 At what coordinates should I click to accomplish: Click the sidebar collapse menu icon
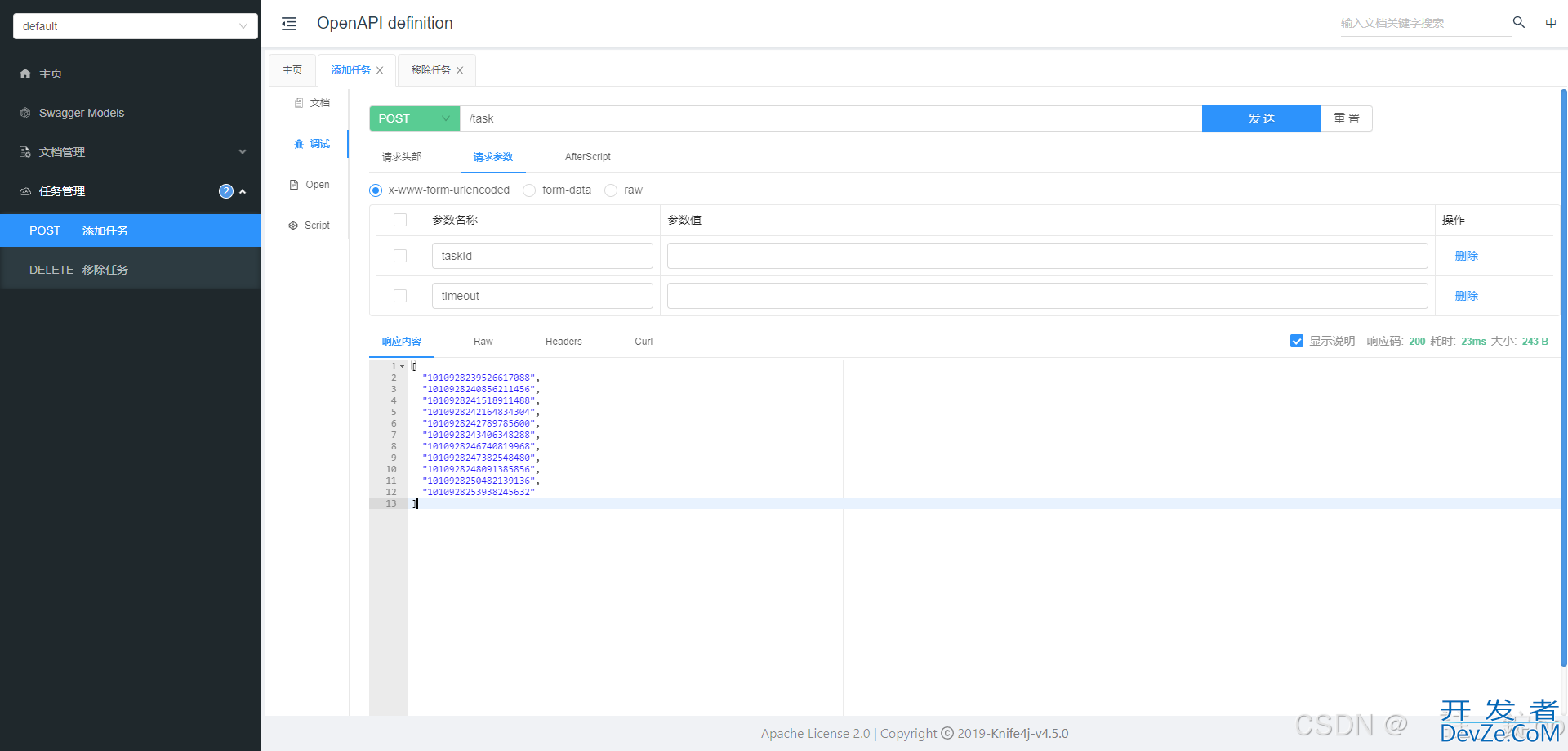tap(289, 24)
